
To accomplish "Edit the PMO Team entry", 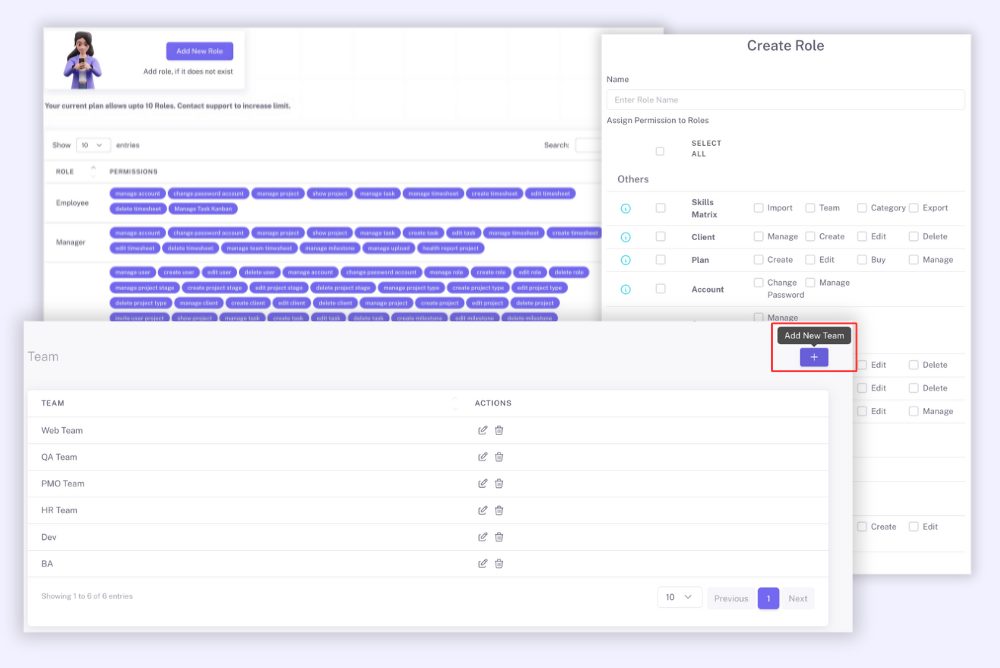I will (483, 484).
